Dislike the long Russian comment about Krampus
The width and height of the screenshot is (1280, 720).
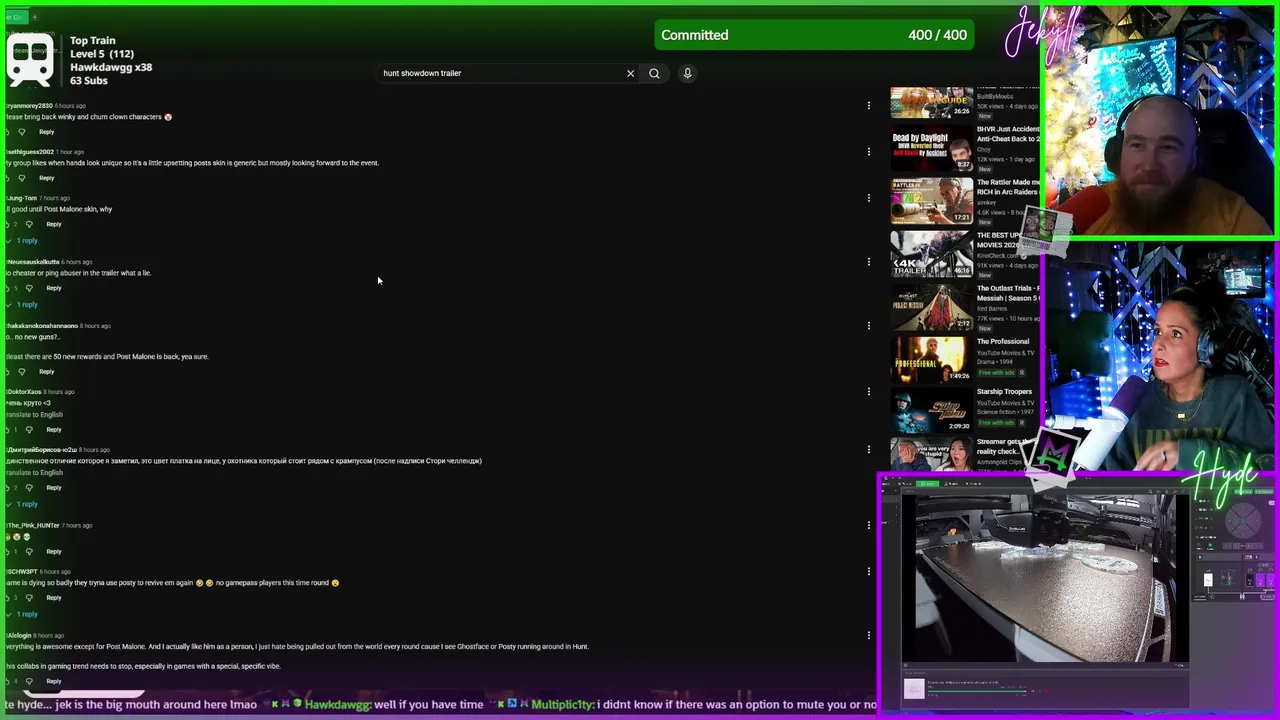(x=29, y=488)
